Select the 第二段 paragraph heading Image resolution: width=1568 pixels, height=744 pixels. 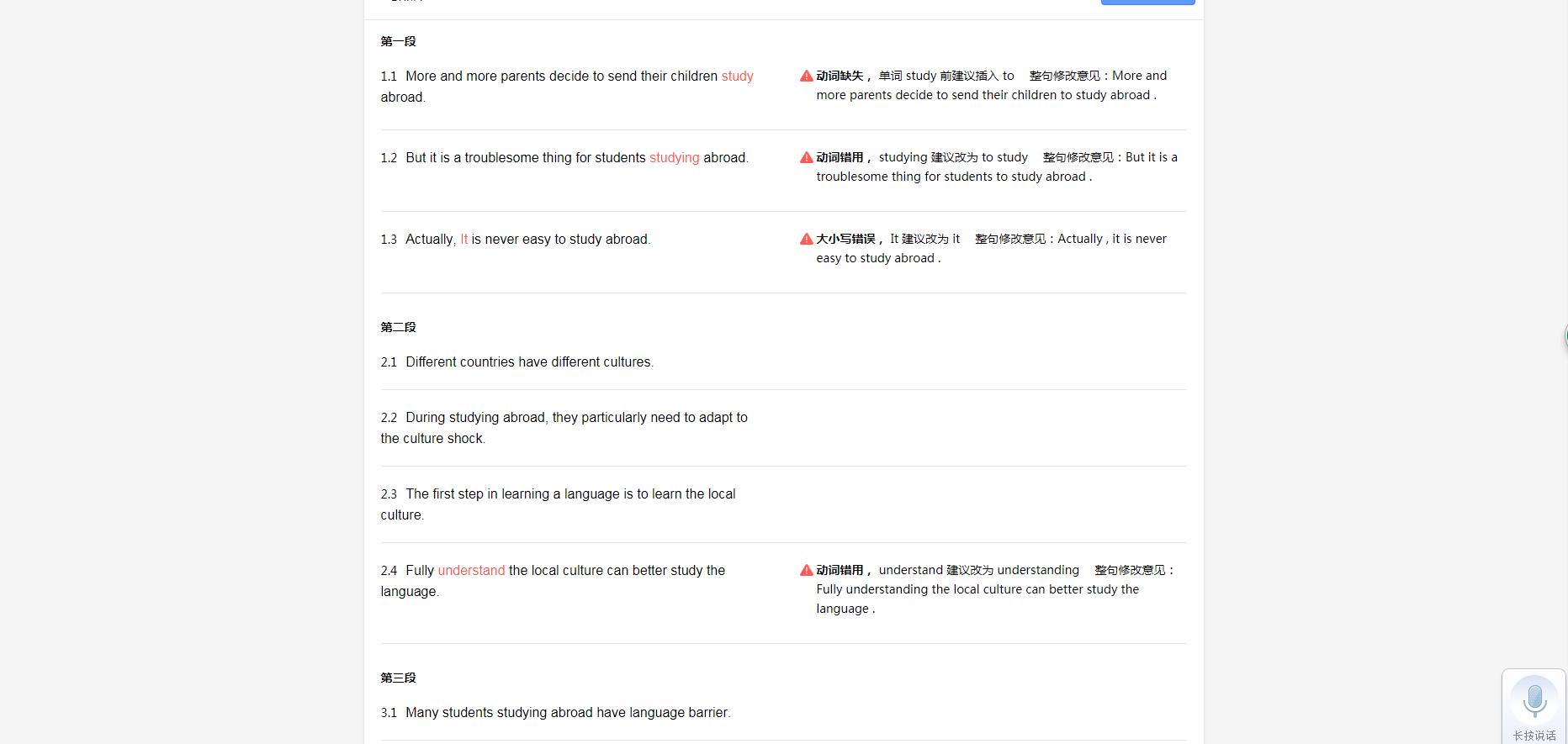398,327
